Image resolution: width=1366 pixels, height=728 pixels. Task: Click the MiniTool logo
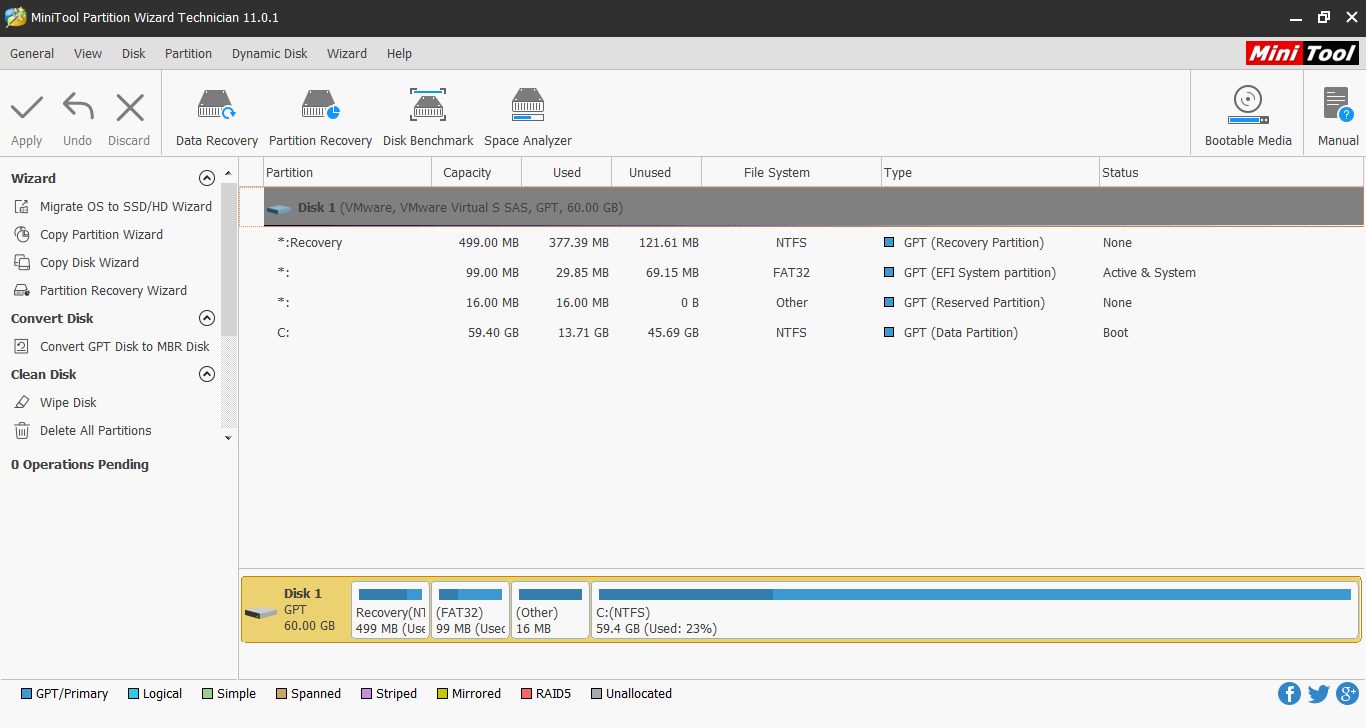(1302, 53)
